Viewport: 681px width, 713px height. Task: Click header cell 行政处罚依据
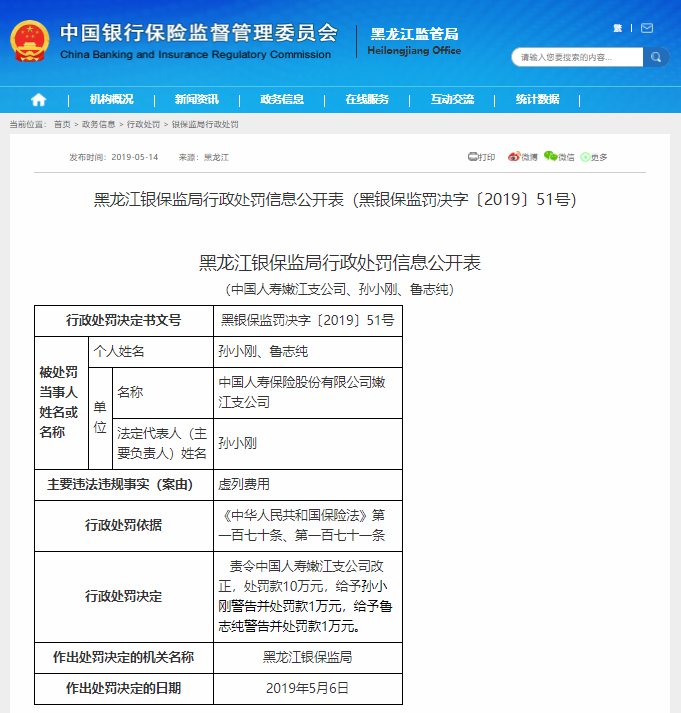pyautogui.click(x=124, y=526)
